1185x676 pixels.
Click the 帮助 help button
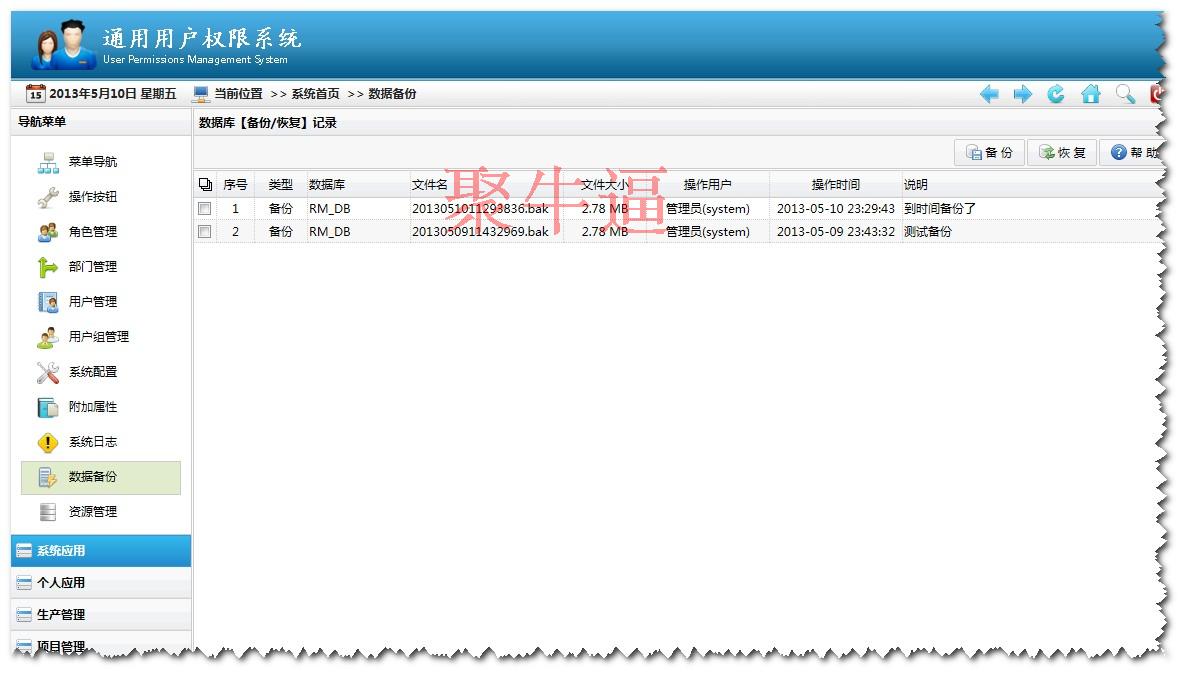click(1129, 153)
